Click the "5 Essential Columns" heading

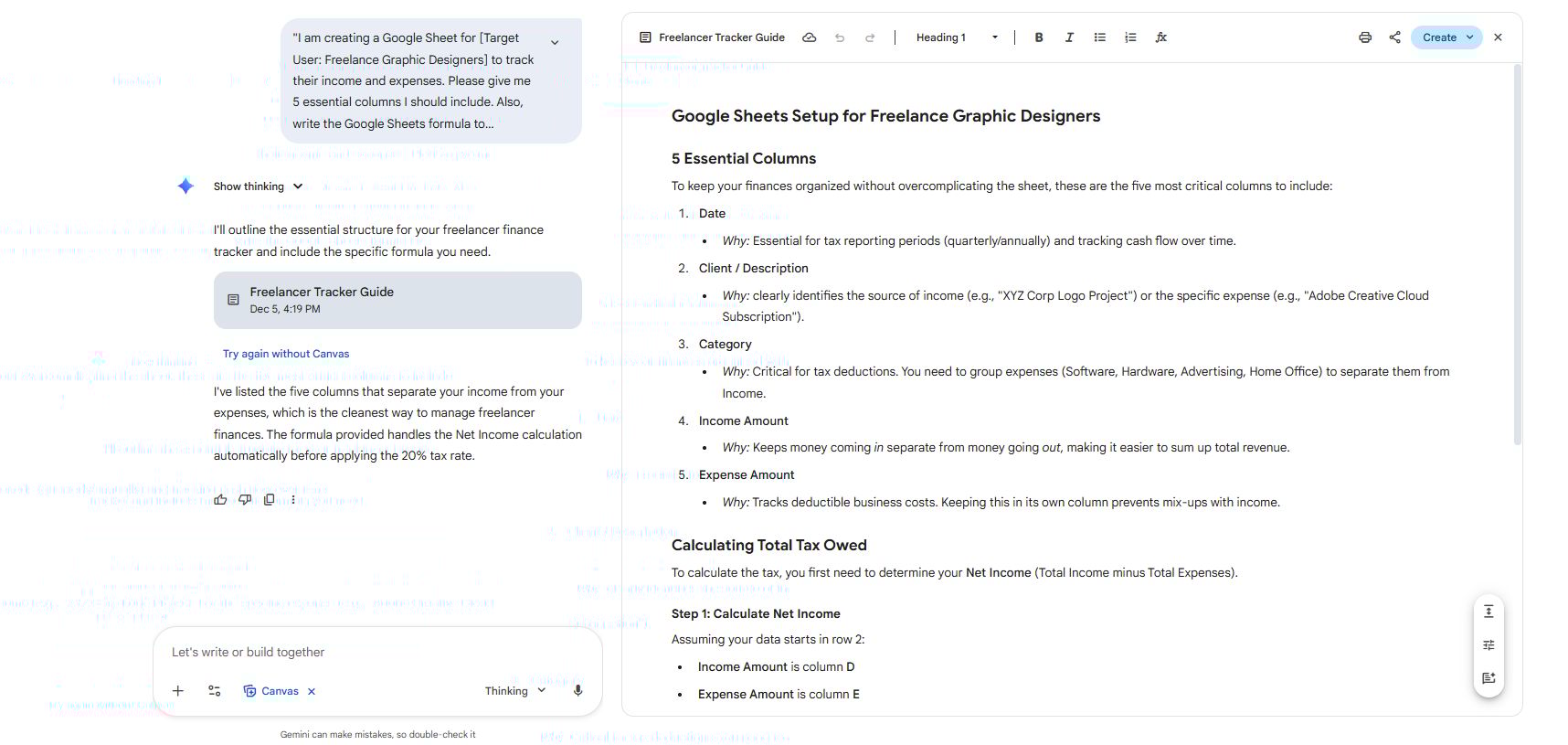744,158
